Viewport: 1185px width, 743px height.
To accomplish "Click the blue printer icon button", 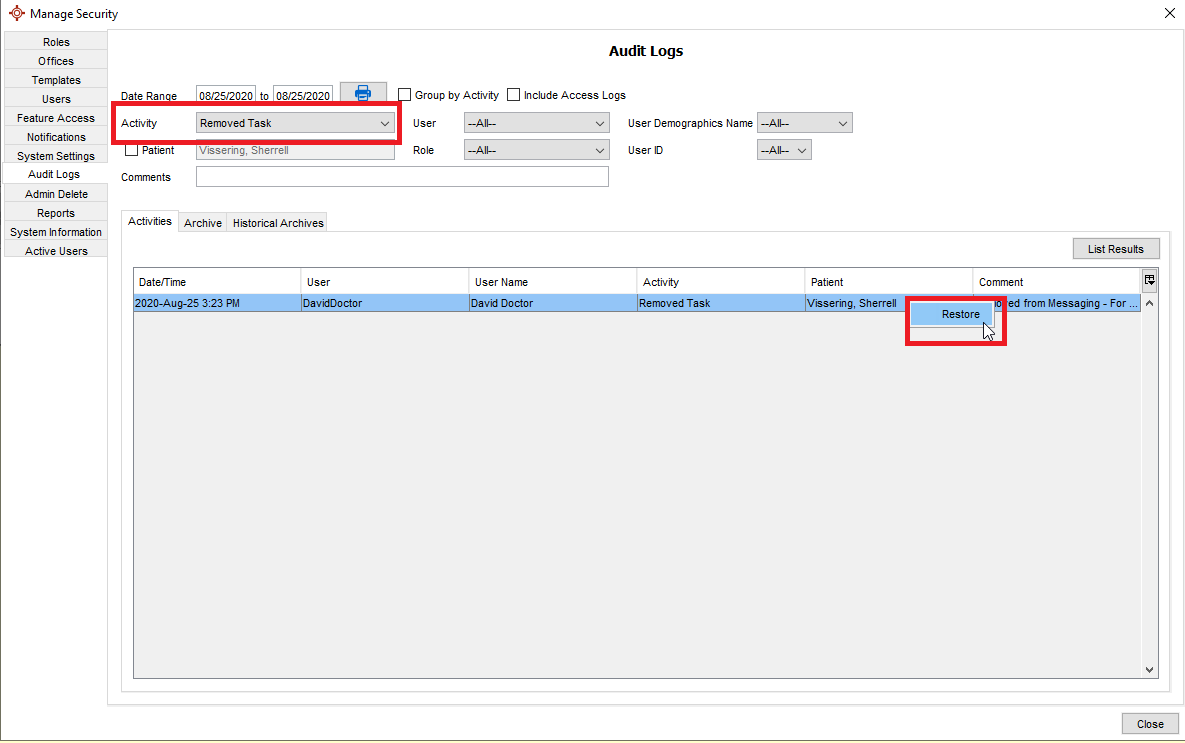I will pos(363,94).
